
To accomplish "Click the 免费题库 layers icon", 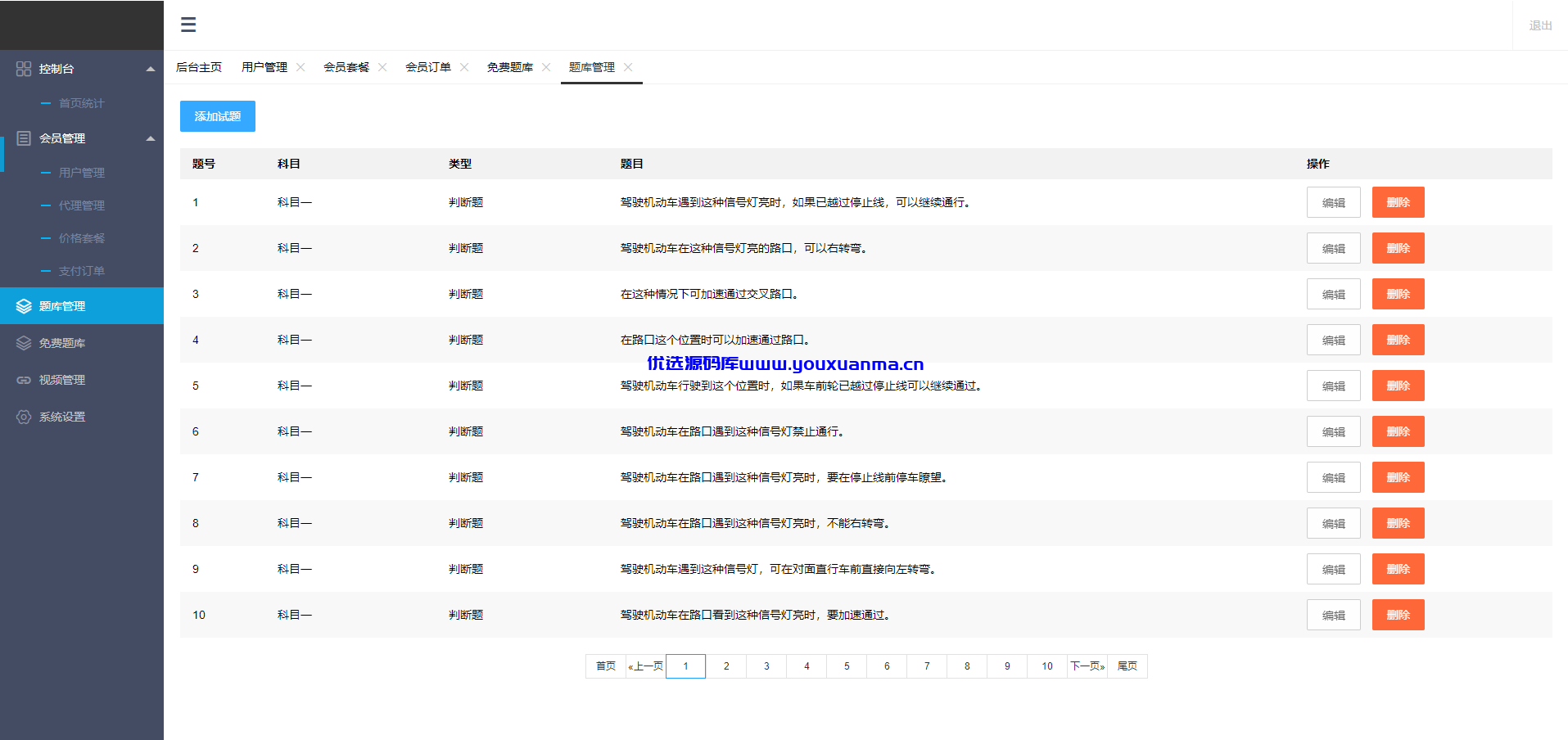I will 24,343.
